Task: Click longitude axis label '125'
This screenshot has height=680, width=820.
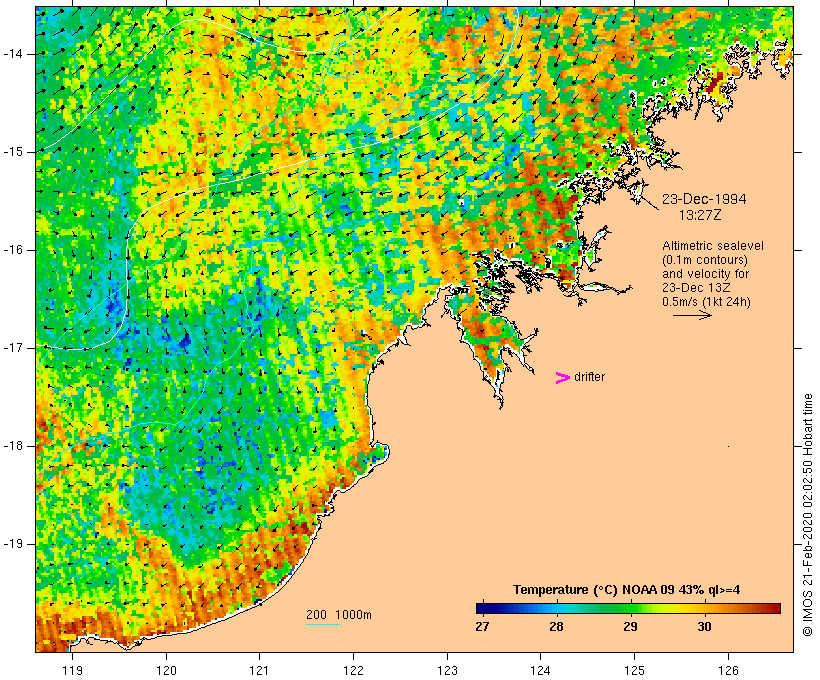Action: [x=634, y=670]
